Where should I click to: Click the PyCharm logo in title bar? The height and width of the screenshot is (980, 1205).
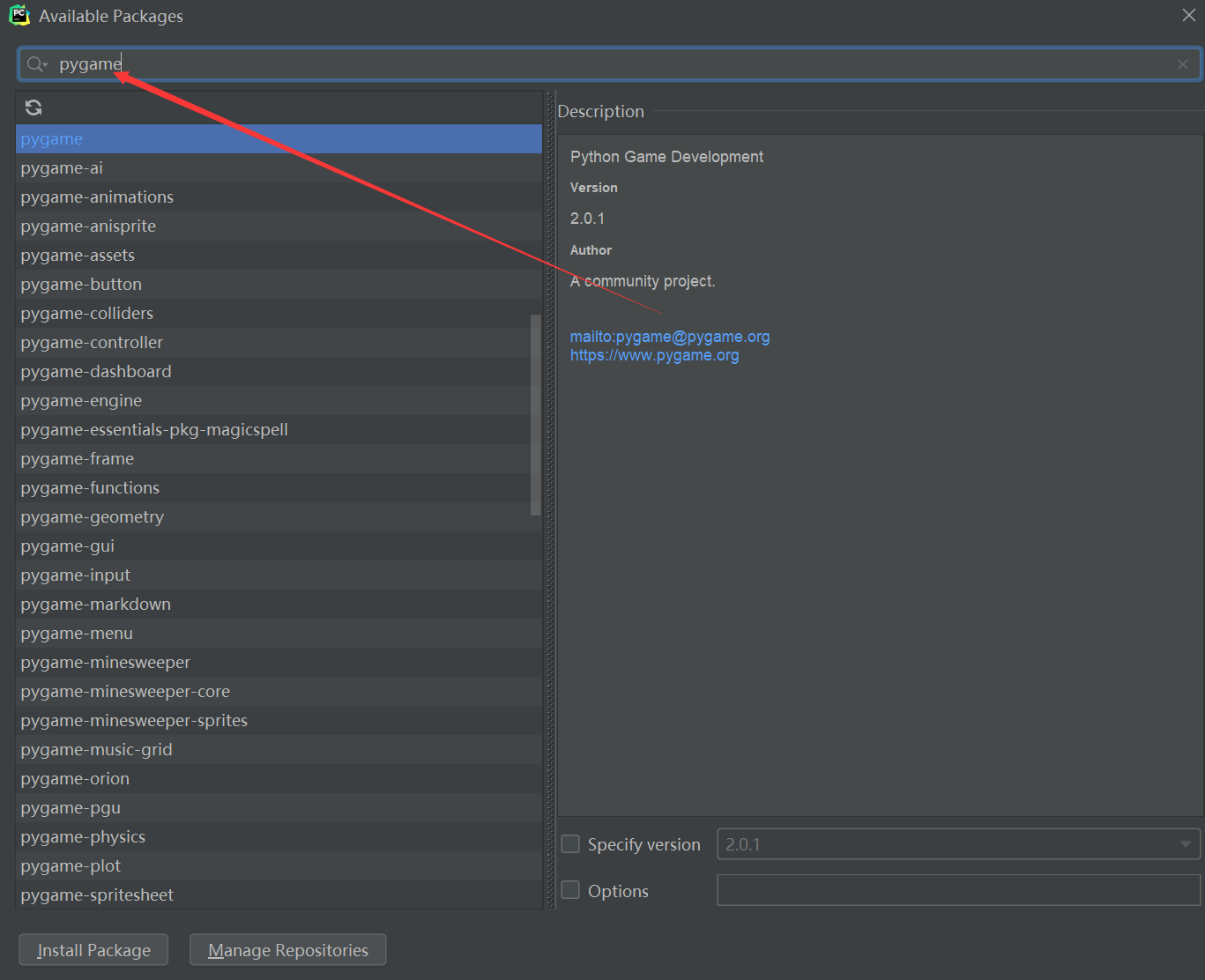[x=19, y=16]
